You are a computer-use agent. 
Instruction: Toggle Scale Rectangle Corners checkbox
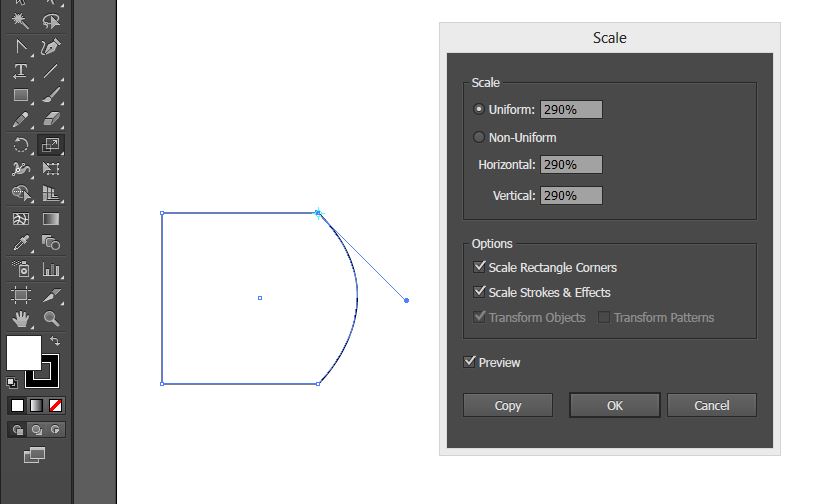point(480,267)
